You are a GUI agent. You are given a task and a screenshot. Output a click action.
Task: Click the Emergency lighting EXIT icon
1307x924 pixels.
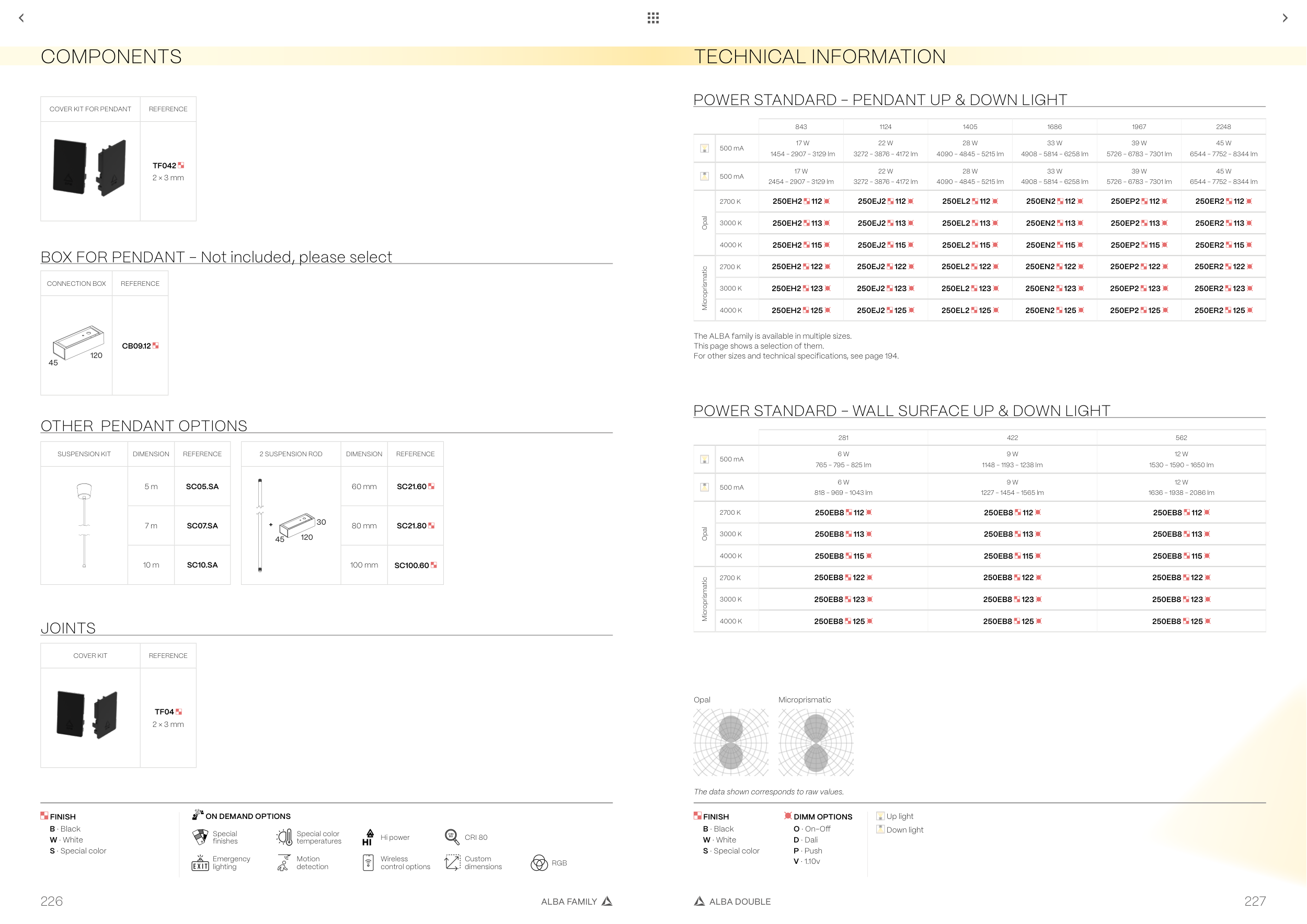click(200, 863)
